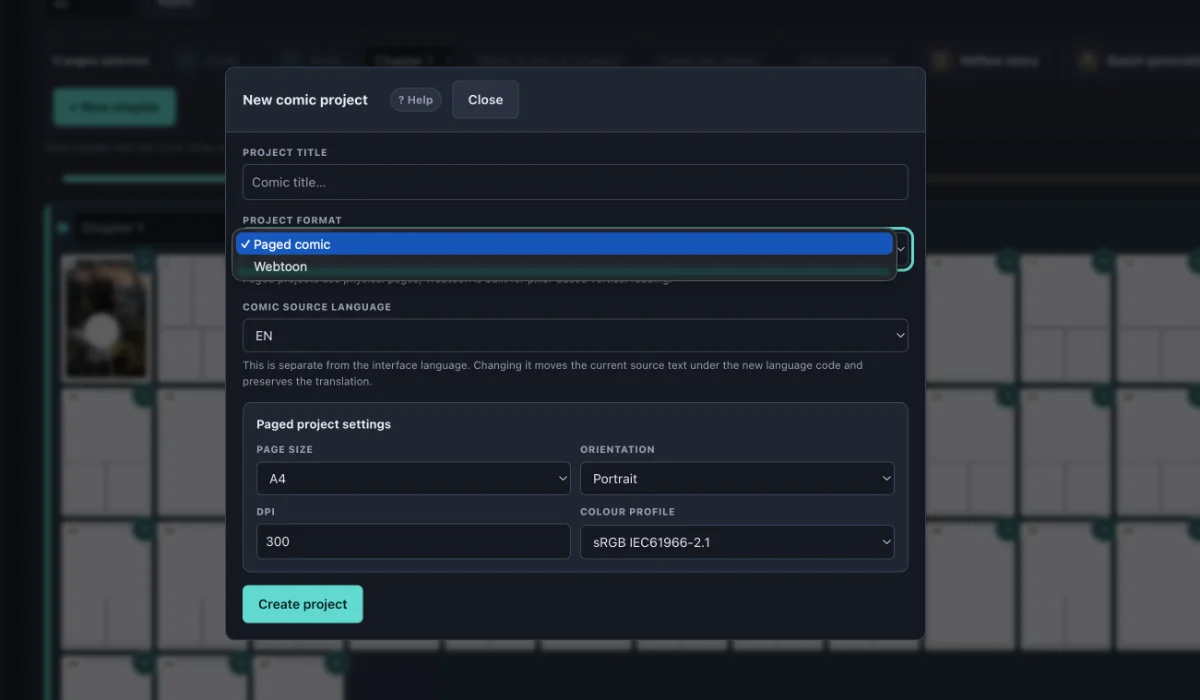
Task: Choose Webtoon from the project format list
Action: pos(564,267)
